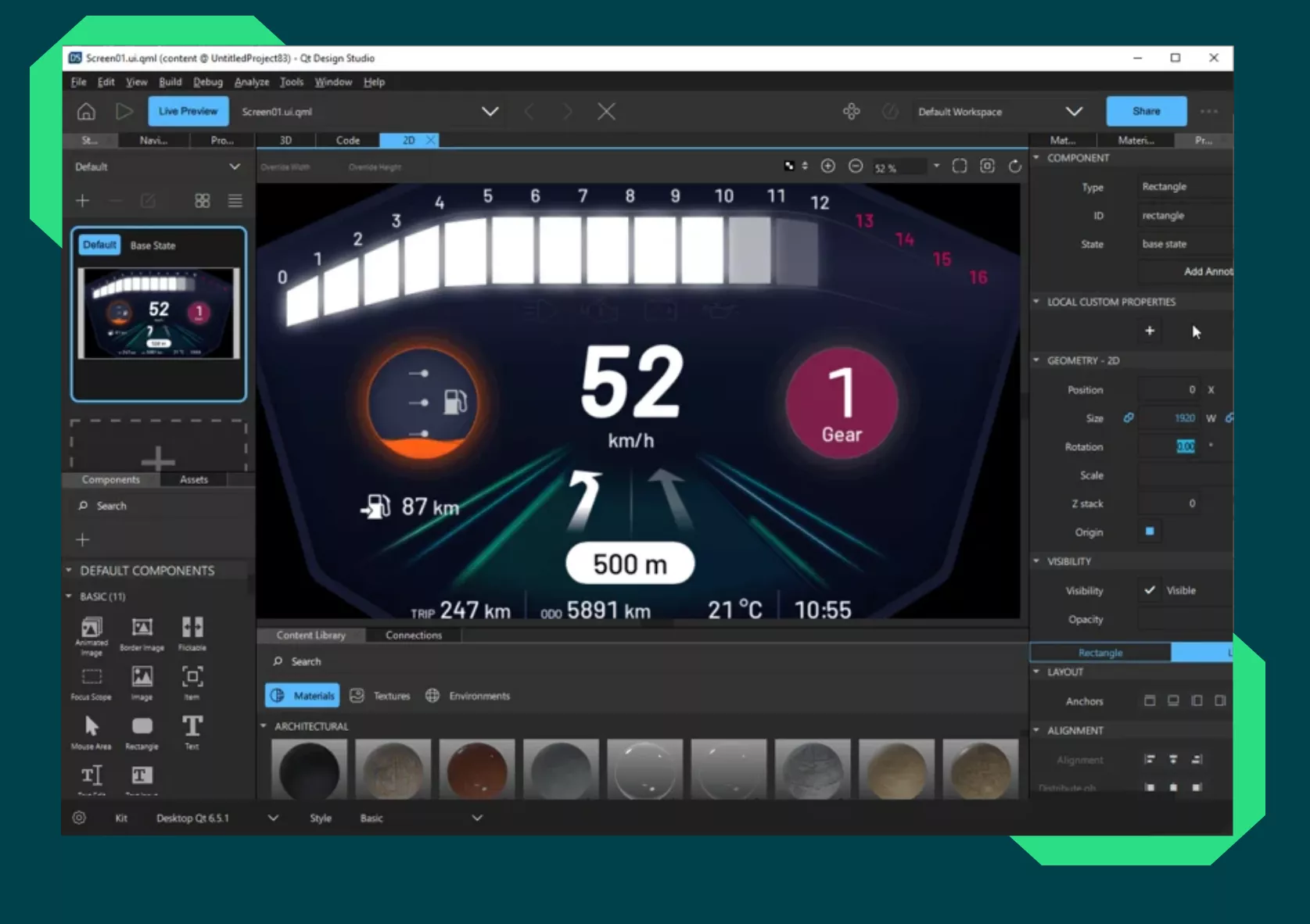1310x924 pixels.
Task: Open the Build menu
Action: [170, 82]
